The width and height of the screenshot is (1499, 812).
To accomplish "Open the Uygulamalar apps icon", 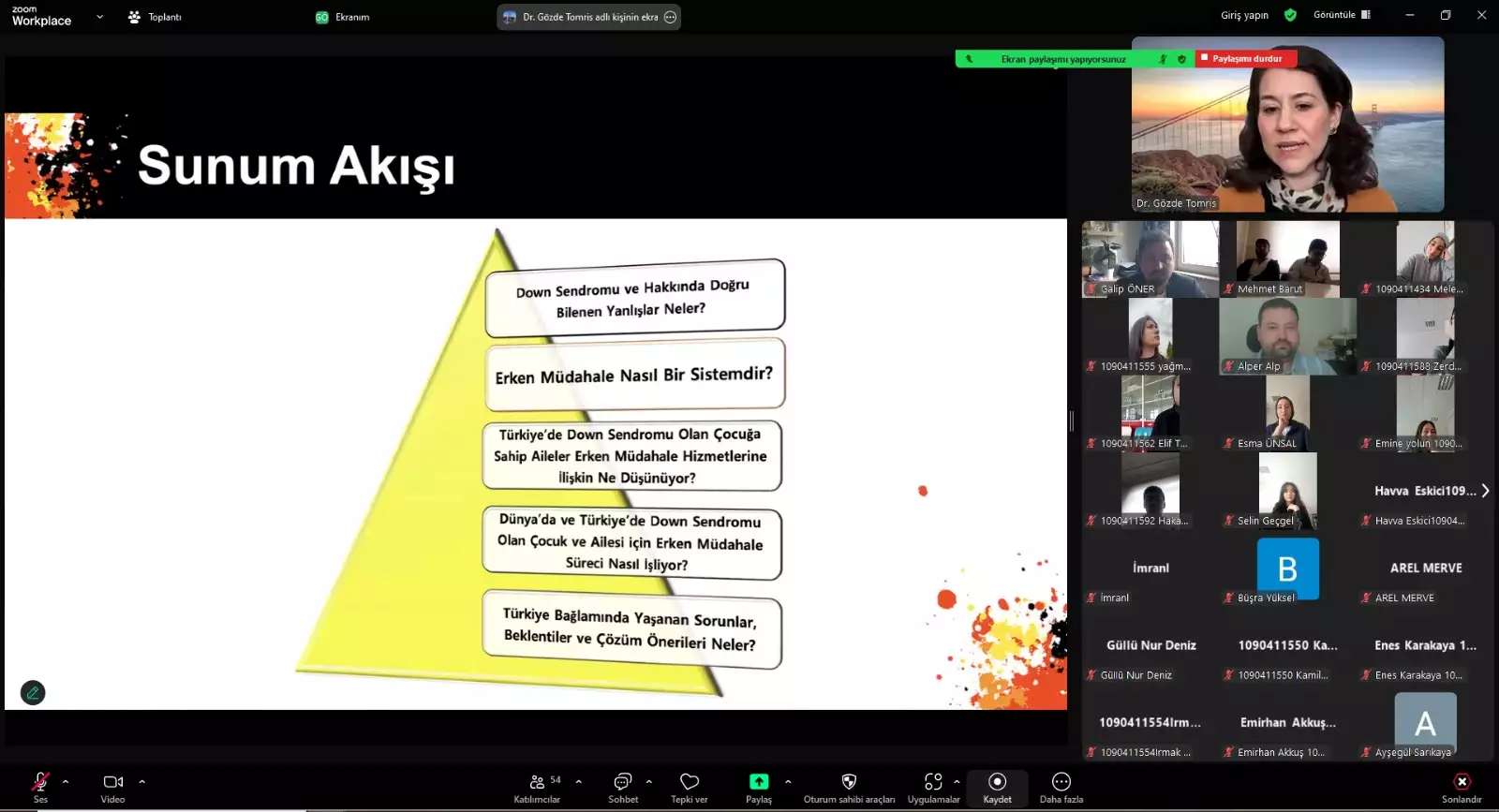I will pyautogui.click(x=933, y=782).
